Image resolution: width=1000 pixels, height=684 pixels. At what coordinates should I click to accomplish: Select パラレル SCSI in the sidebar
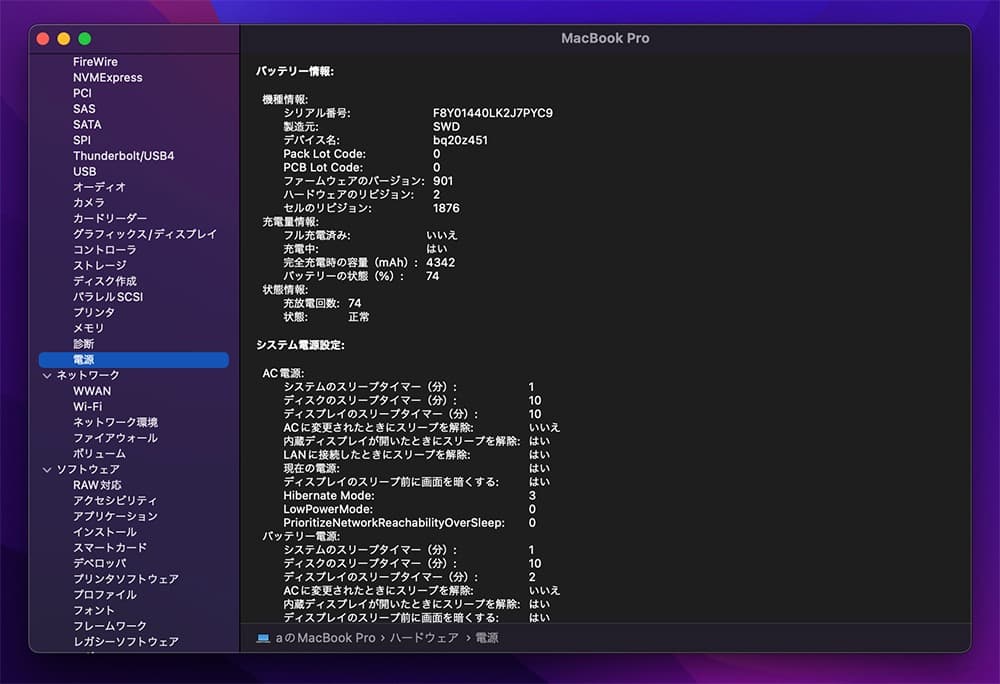tap(108, 296)
